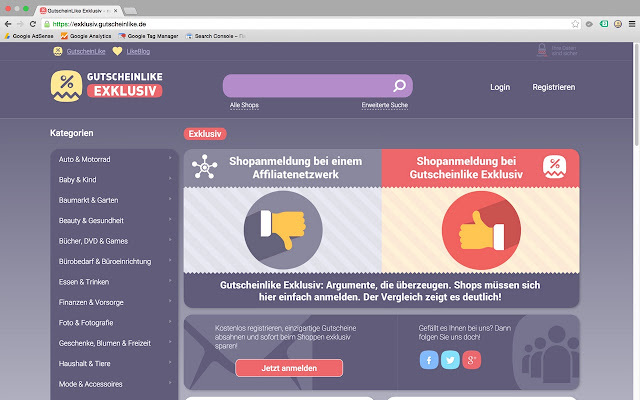This screenshot has width=640, height=400.
Task: Click the padlock data-security icon
Action: point(542,50)
